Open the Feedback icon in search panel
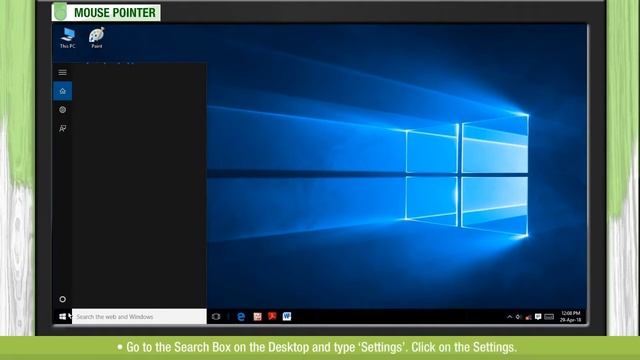 [62, 129]
